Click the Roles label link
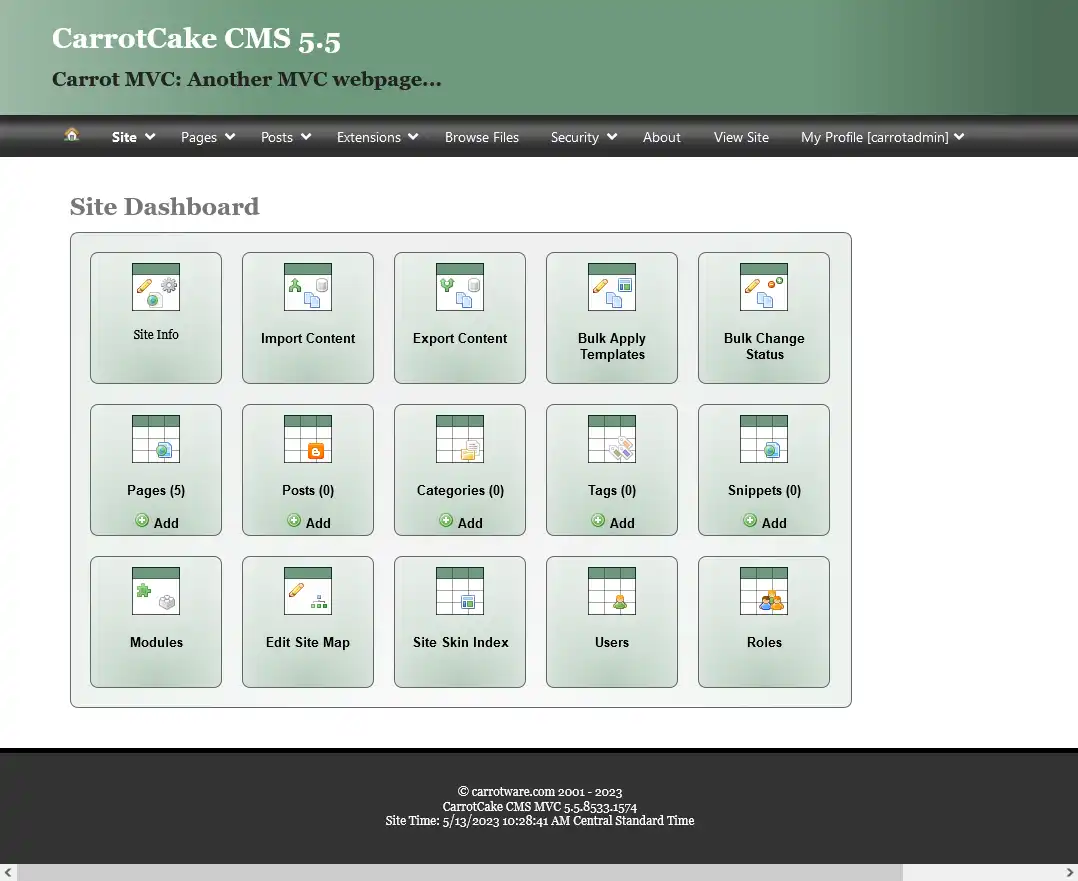The width and height of the screenshot is (1078, 881). click(x=764, y=642)
